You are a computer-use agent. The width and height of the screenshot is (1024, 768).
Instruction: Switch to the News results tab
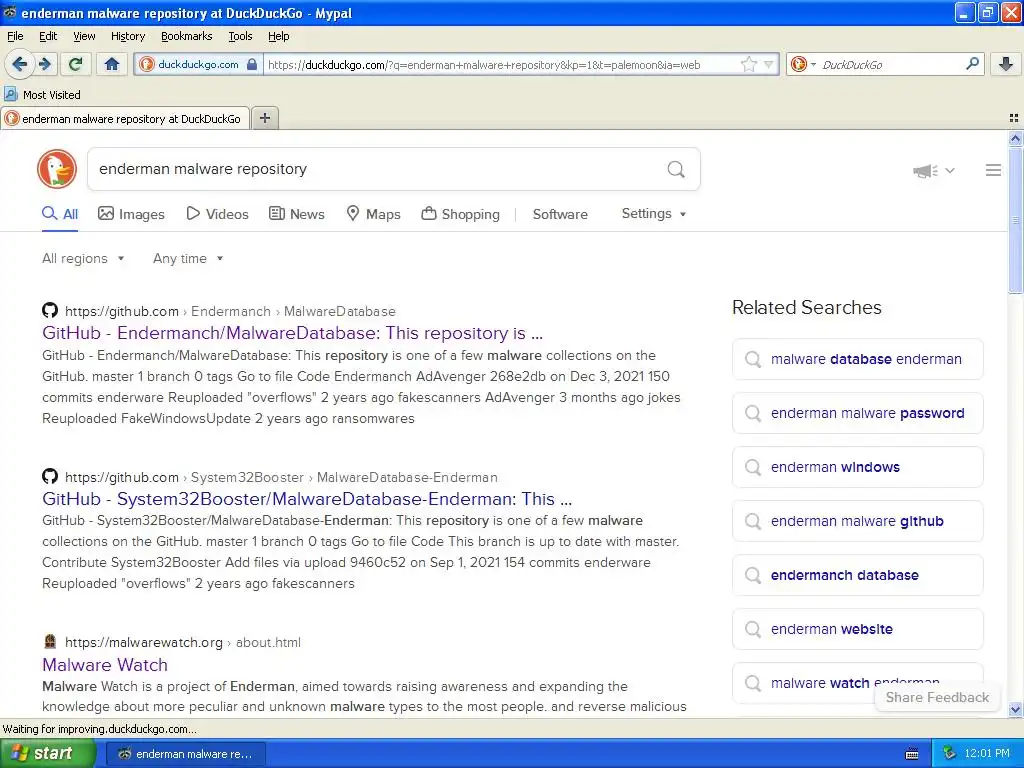[297, 214]
